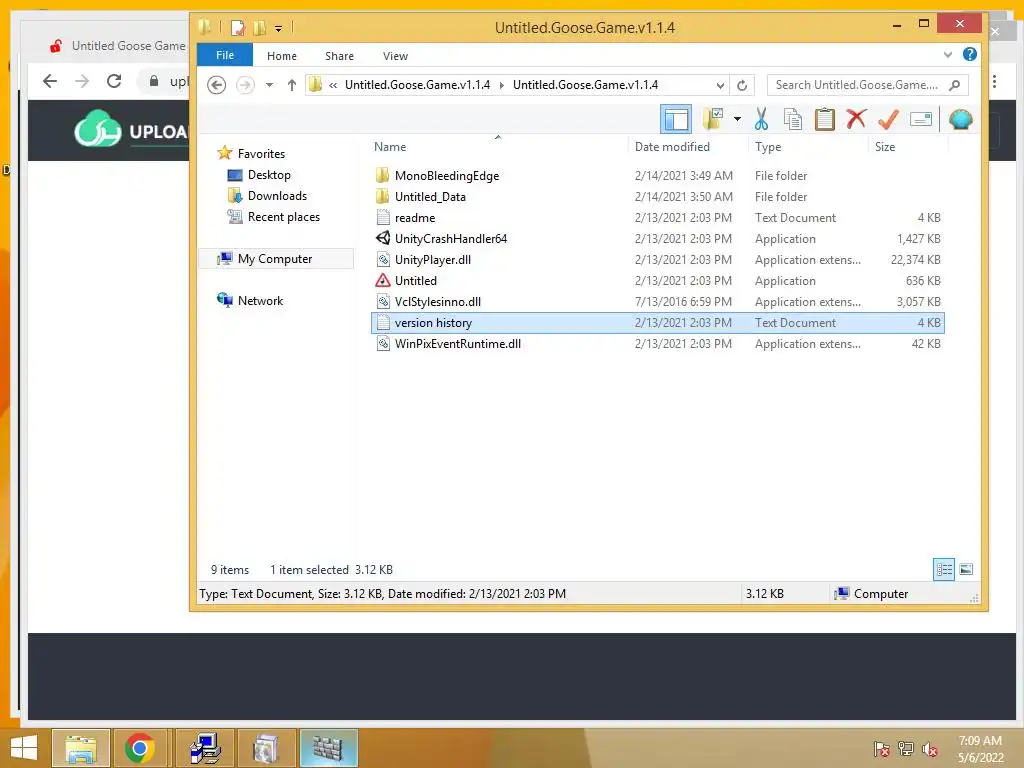Viewport: 1024px width, 768px height.
Task: Click the New Folder quick access icon
Action: click(259, 27)
